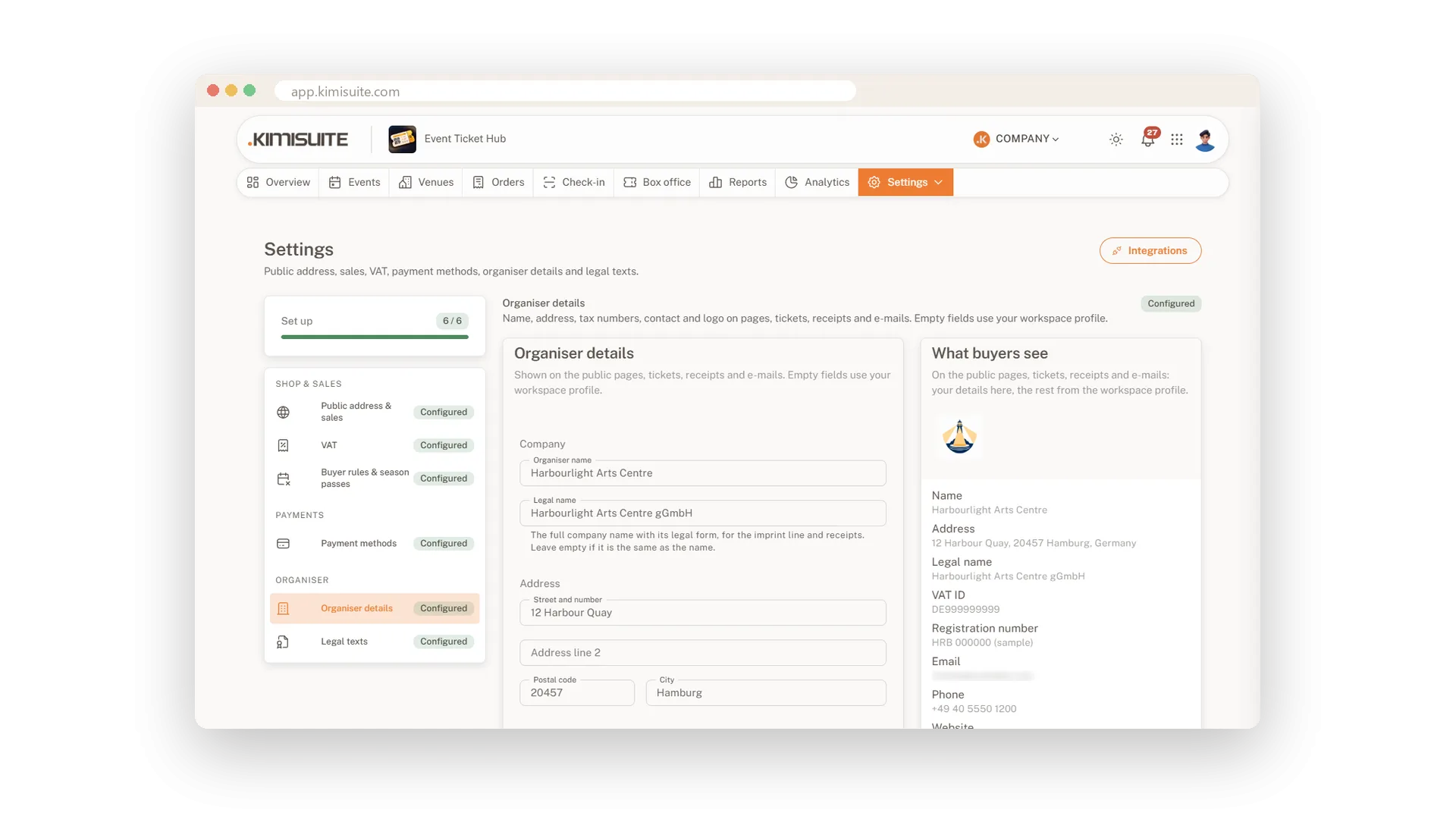Screen dimensions: 1456x819
Task: Open Payment methods settings
Action: pos(375,544)
